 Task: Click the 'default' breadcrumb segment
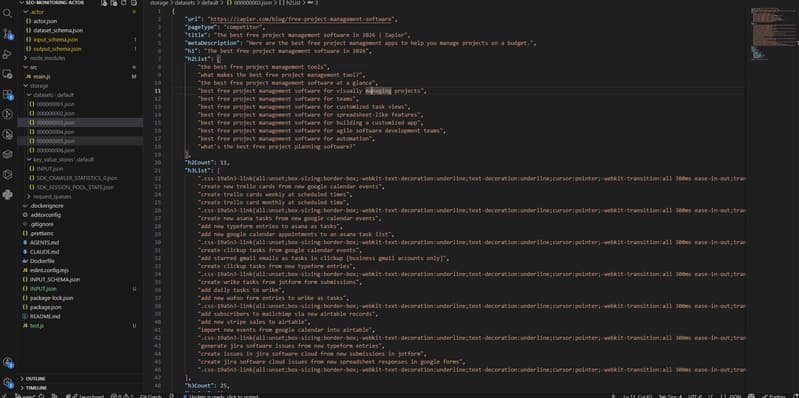(x=211, y=3)
